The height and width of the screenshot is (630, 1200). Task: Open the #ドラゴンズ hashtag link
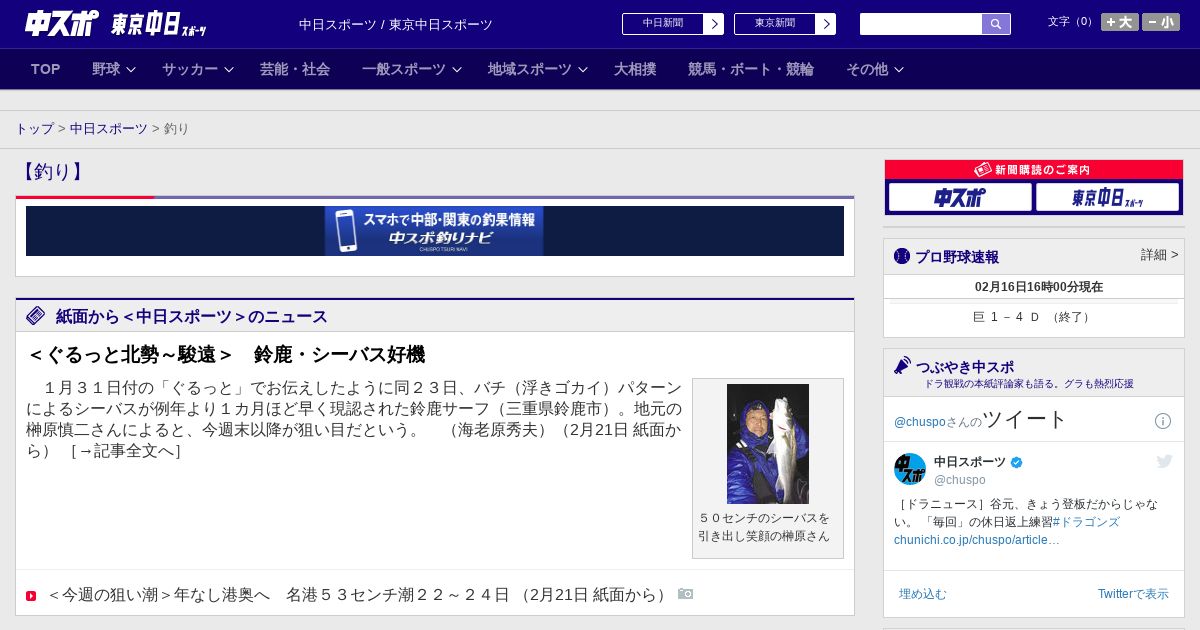click(1086, 522)
